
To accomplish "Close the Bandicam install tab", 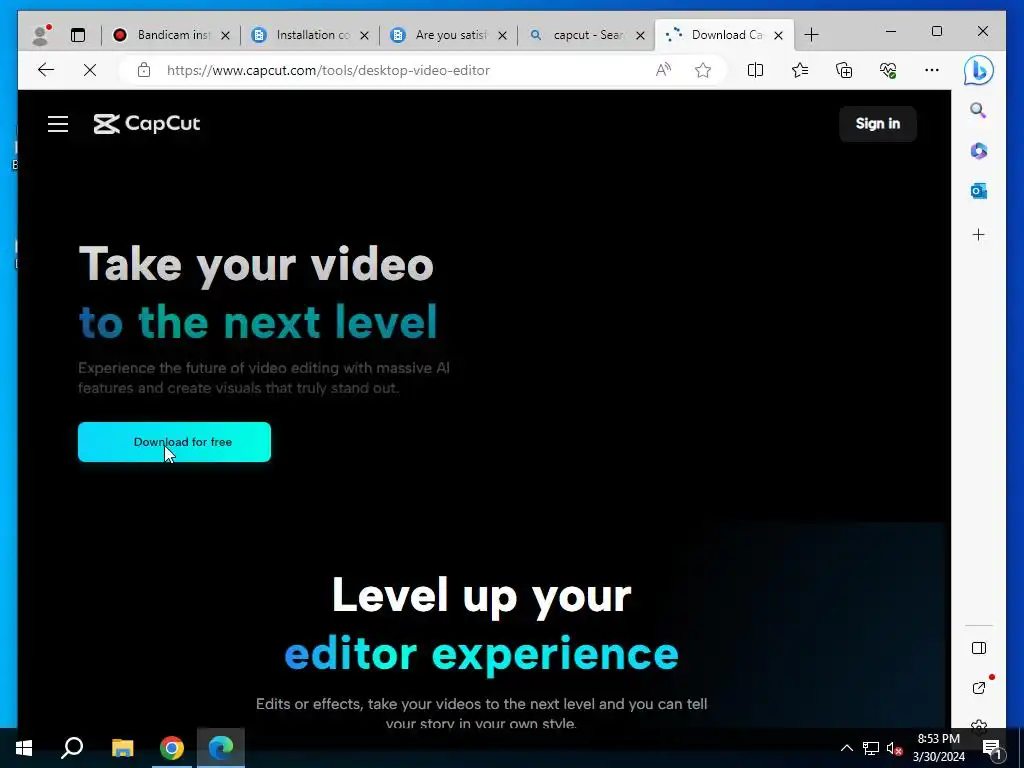I will [x=225, y=35].
